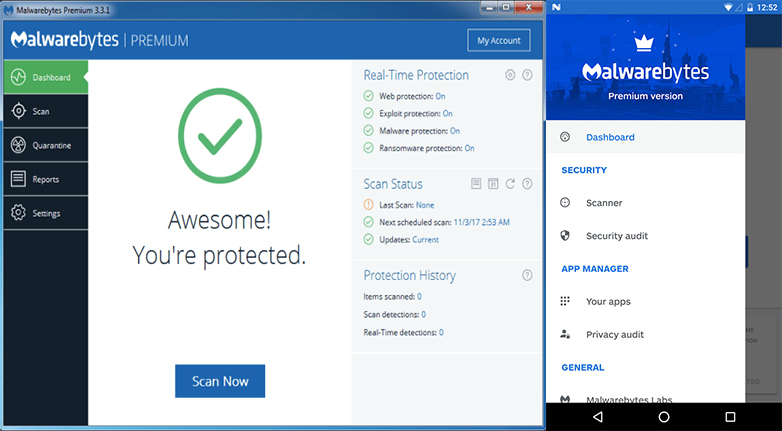Screen dimensions: 782x431
Task: Click the Exploit protection green check icon
Action: [x=369, y=113]
